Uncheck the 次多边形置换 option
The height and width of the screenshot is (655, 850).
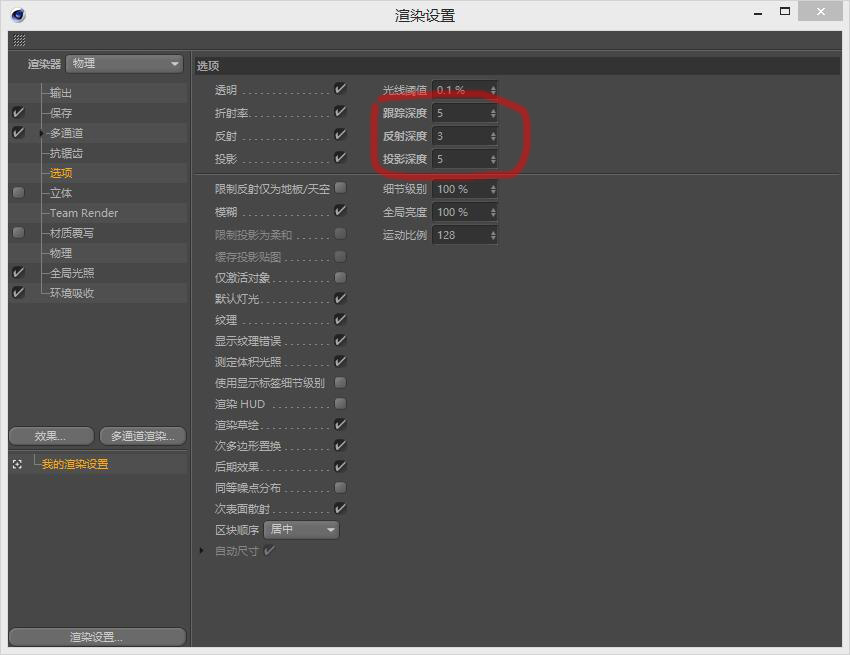[x=340, y=445]
